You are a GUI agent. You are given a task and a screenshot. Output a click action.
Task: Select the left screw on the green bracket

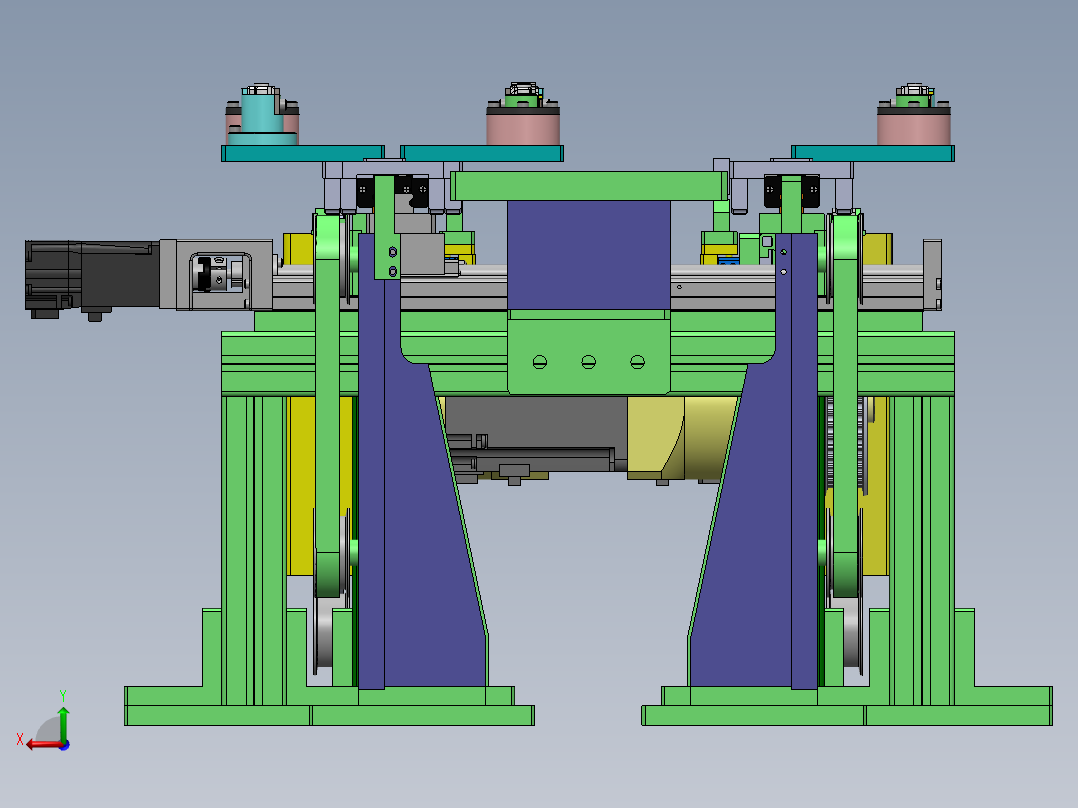tap(540, 362)
